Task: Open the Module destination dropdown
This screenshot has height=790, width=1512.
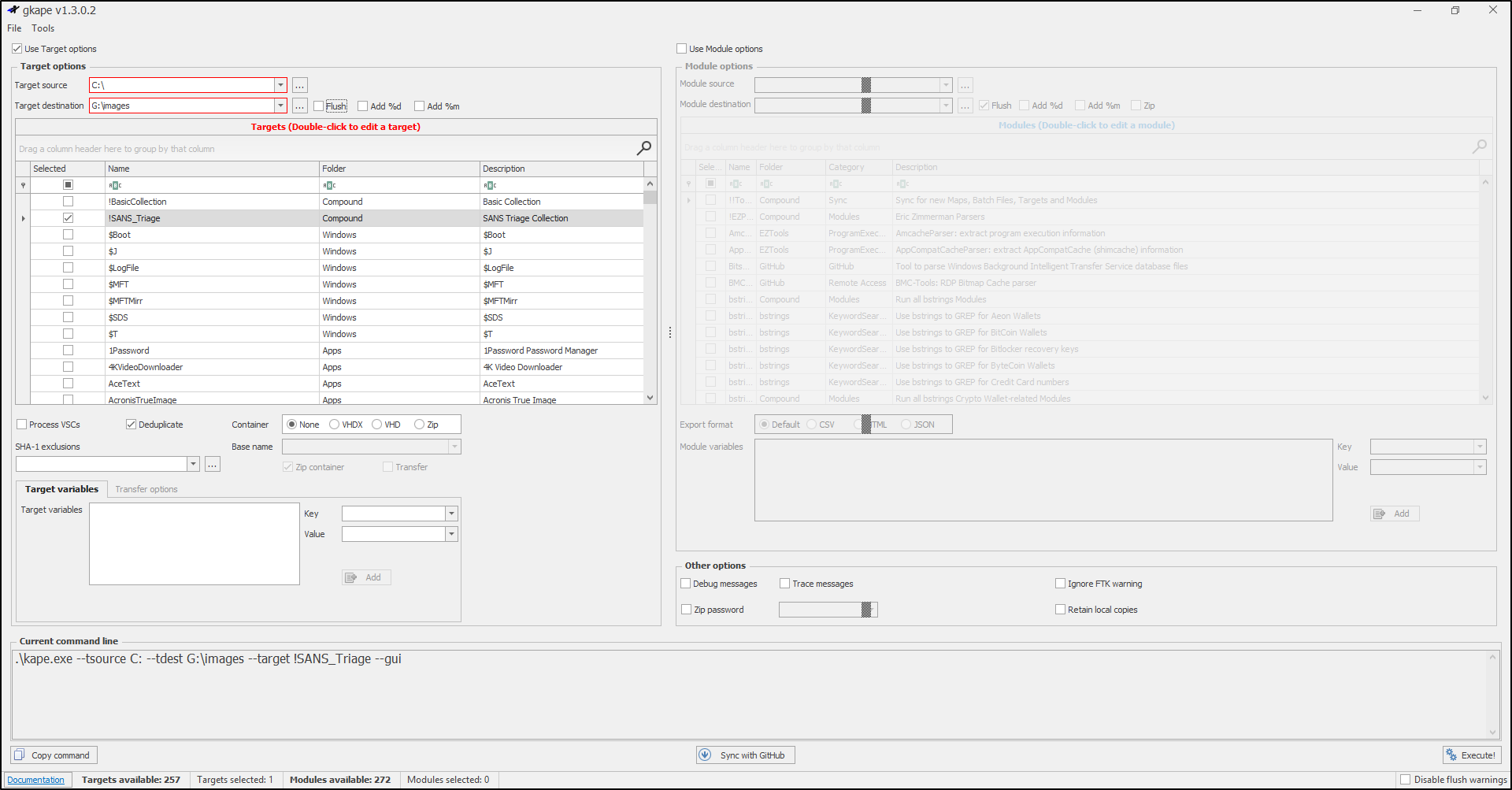Action: (946, 106)
